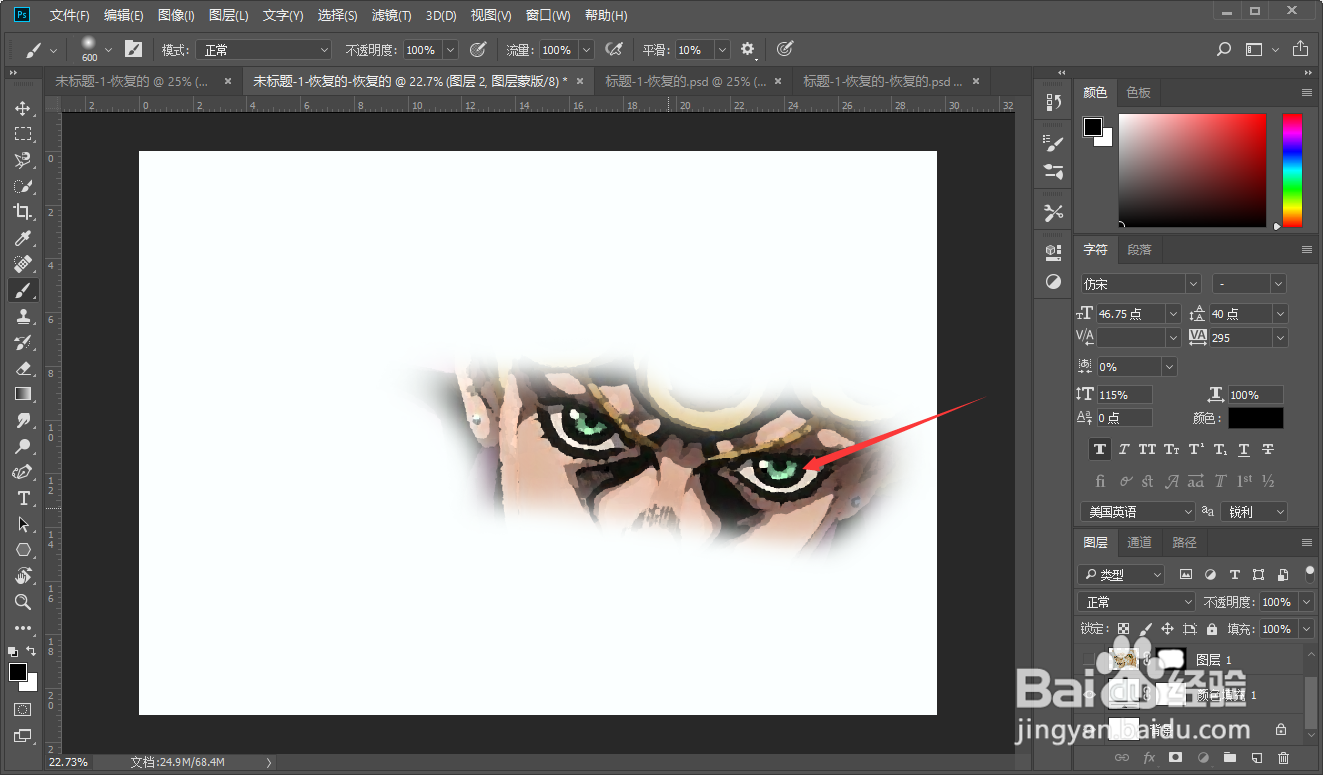Image resolution: width=1323 pixels, height=775 pixels.
Task: Click the search icon in options bar
Action: point(1224,49)
